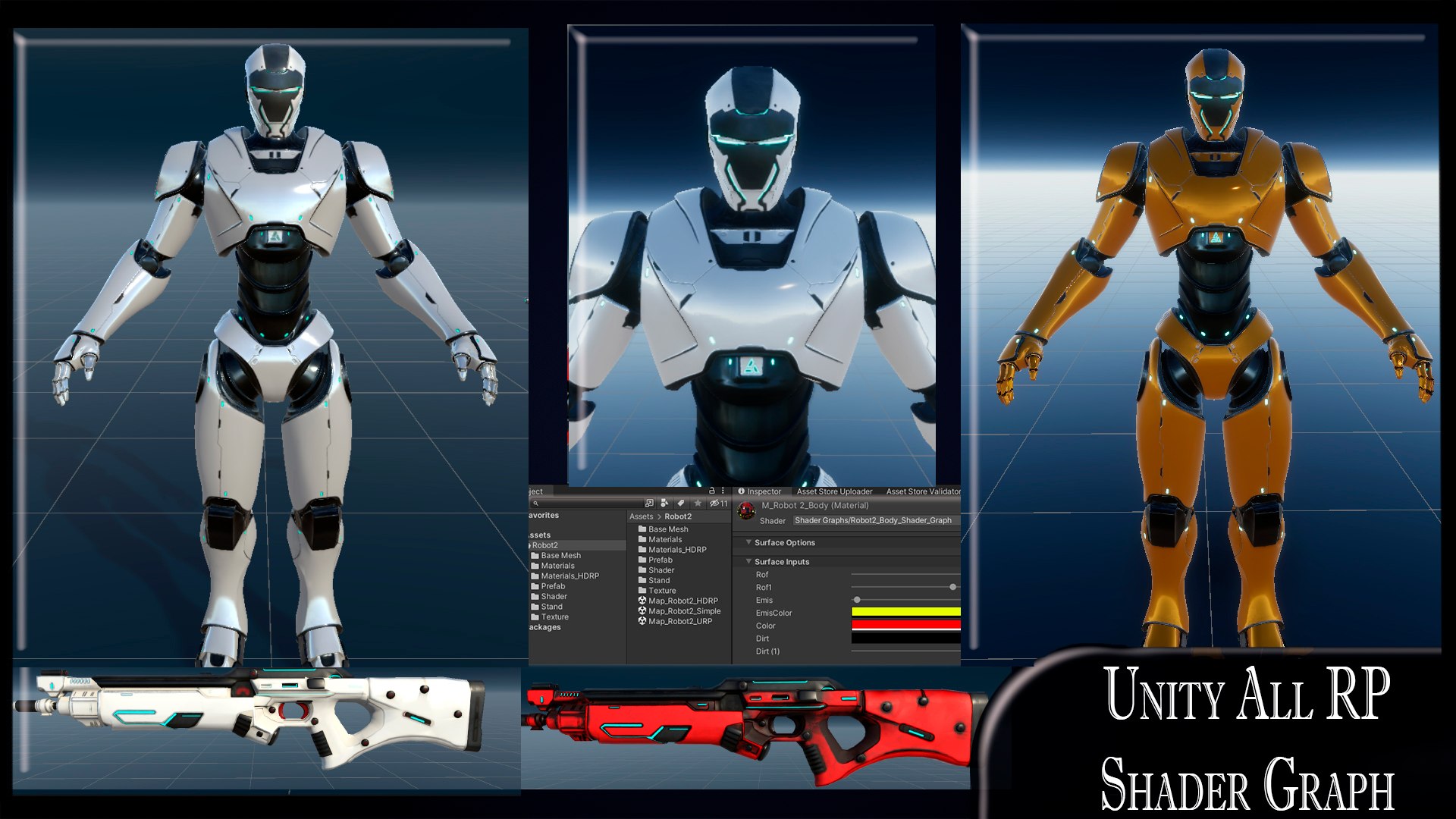Screen dimensions: 1456x819
Task: Click the Assets heading in tree
Action: tap(539, 535)
